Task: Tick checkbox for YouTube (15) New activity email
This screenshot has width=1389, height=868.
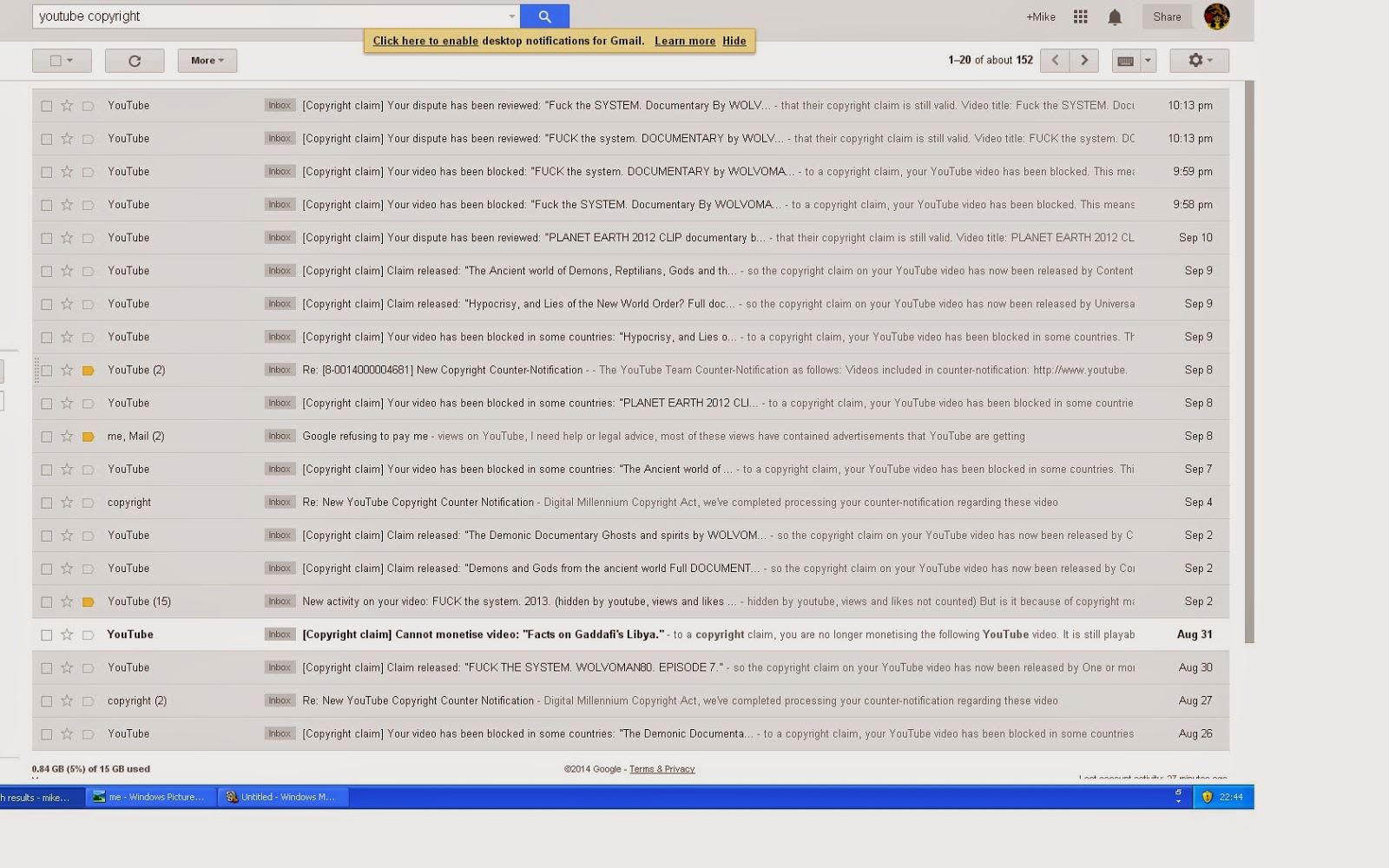Action: (x=47, y=602)
